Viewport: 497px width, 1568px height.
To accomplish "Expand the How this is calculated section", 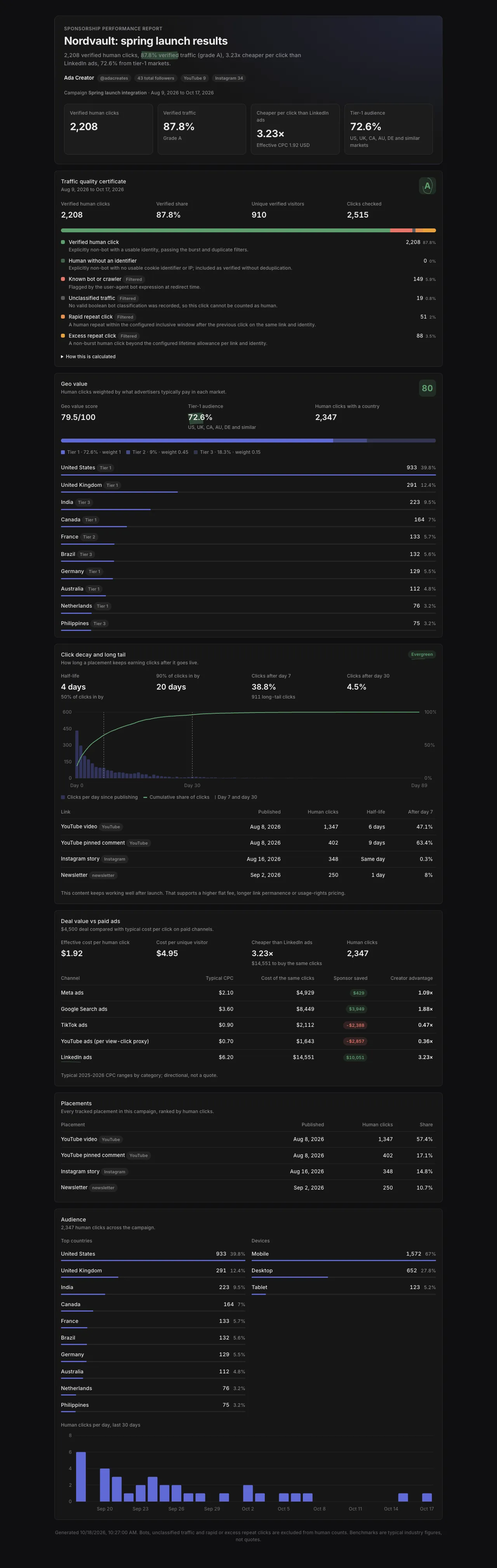I will pyautogui.click(x=88, y=357).
